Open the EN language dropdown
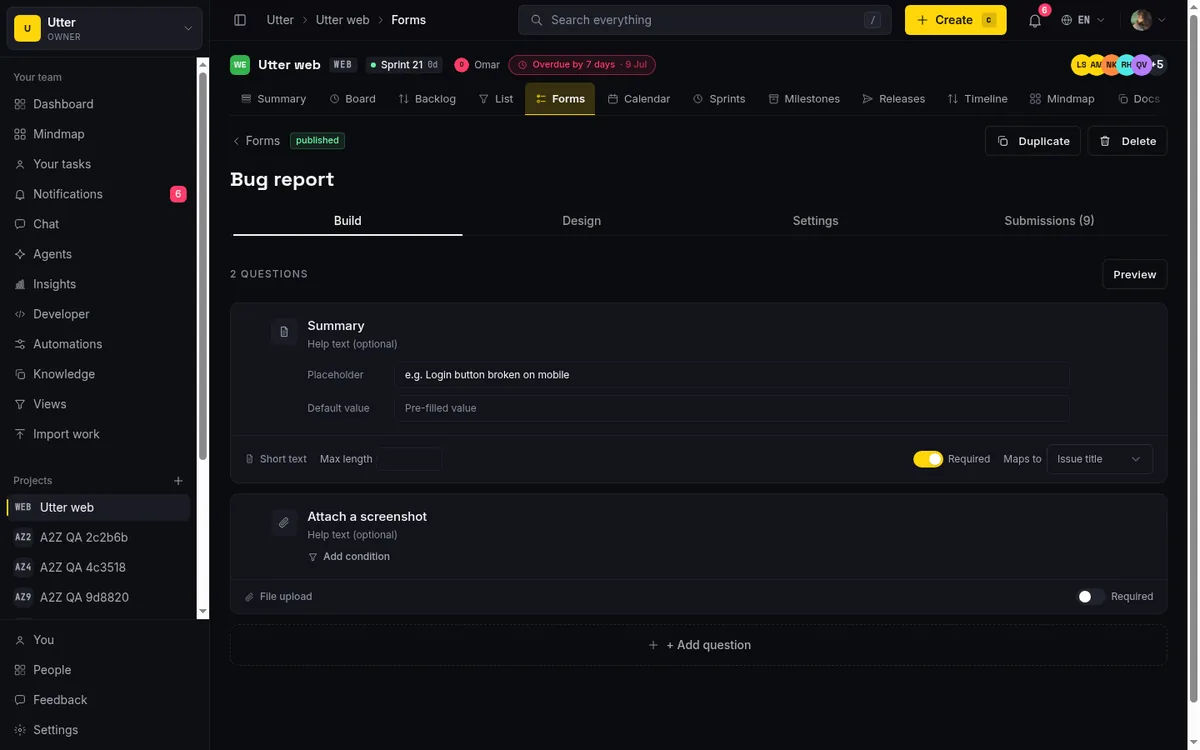Screen dimensions: 1200x750 coord(1083,20)
